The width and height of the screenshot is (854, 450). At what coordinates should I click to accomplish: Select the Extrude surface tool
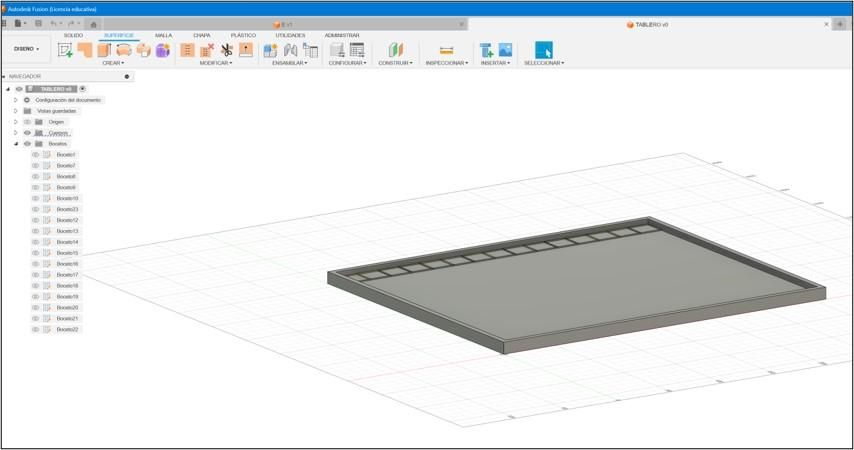104,50
